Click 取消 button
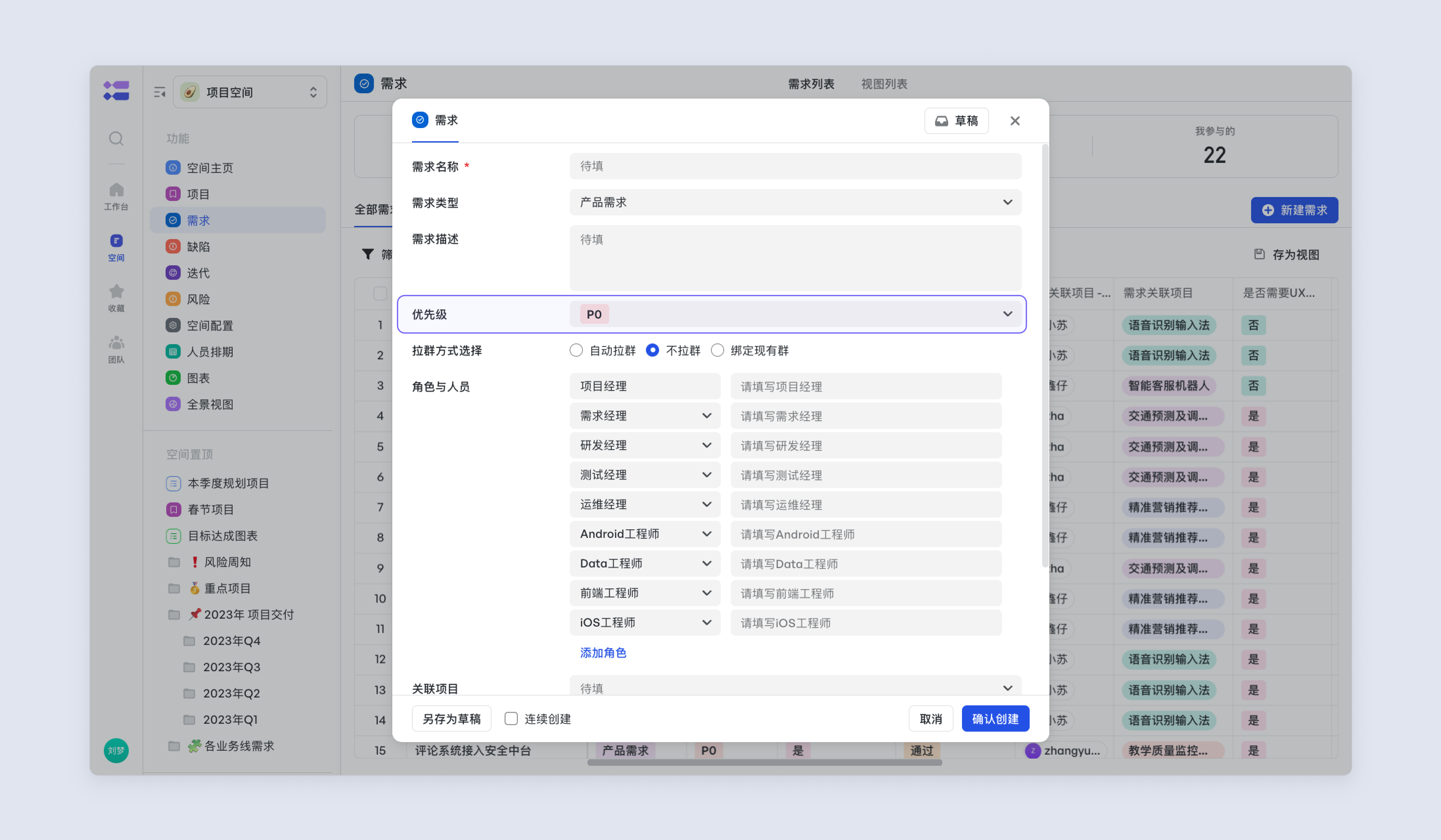The width and height of the screenshot is (1441, 840). click(x=930, y=718)
